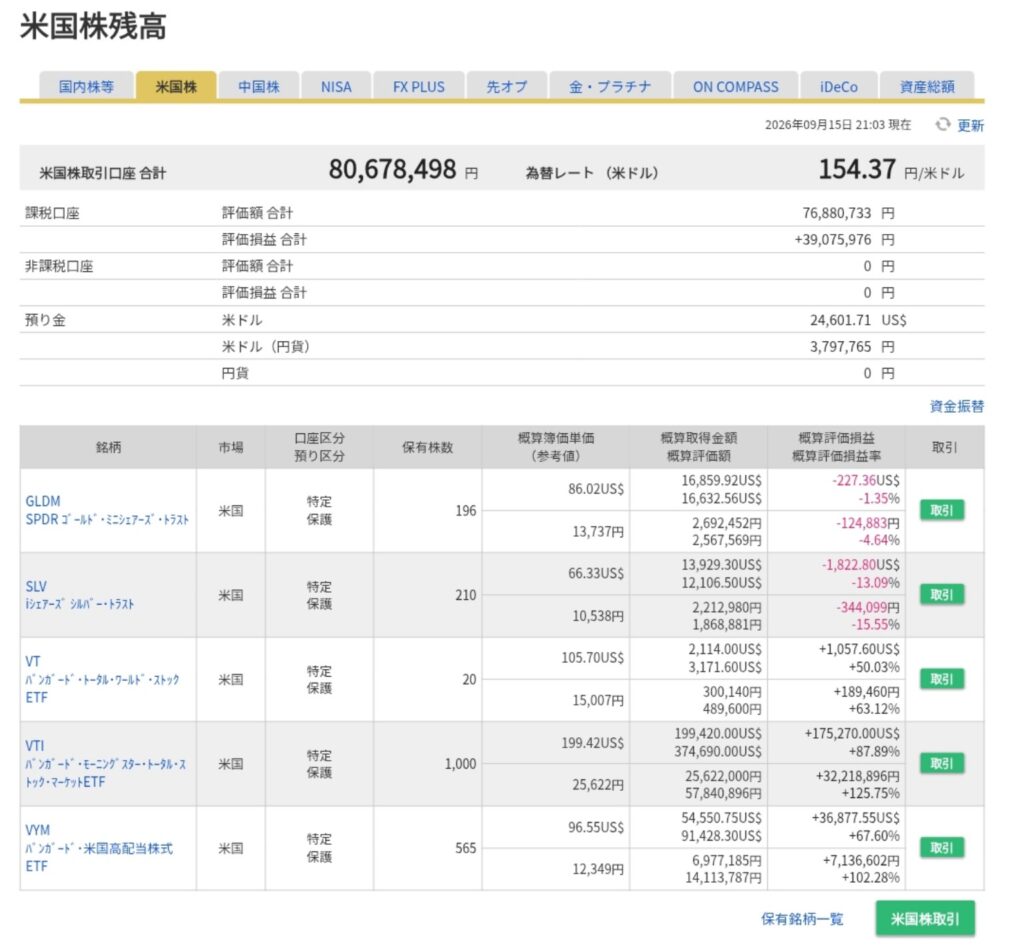Click the 米国株残高 page heading
The image size is (1024, 946).
tap(93, 26)
